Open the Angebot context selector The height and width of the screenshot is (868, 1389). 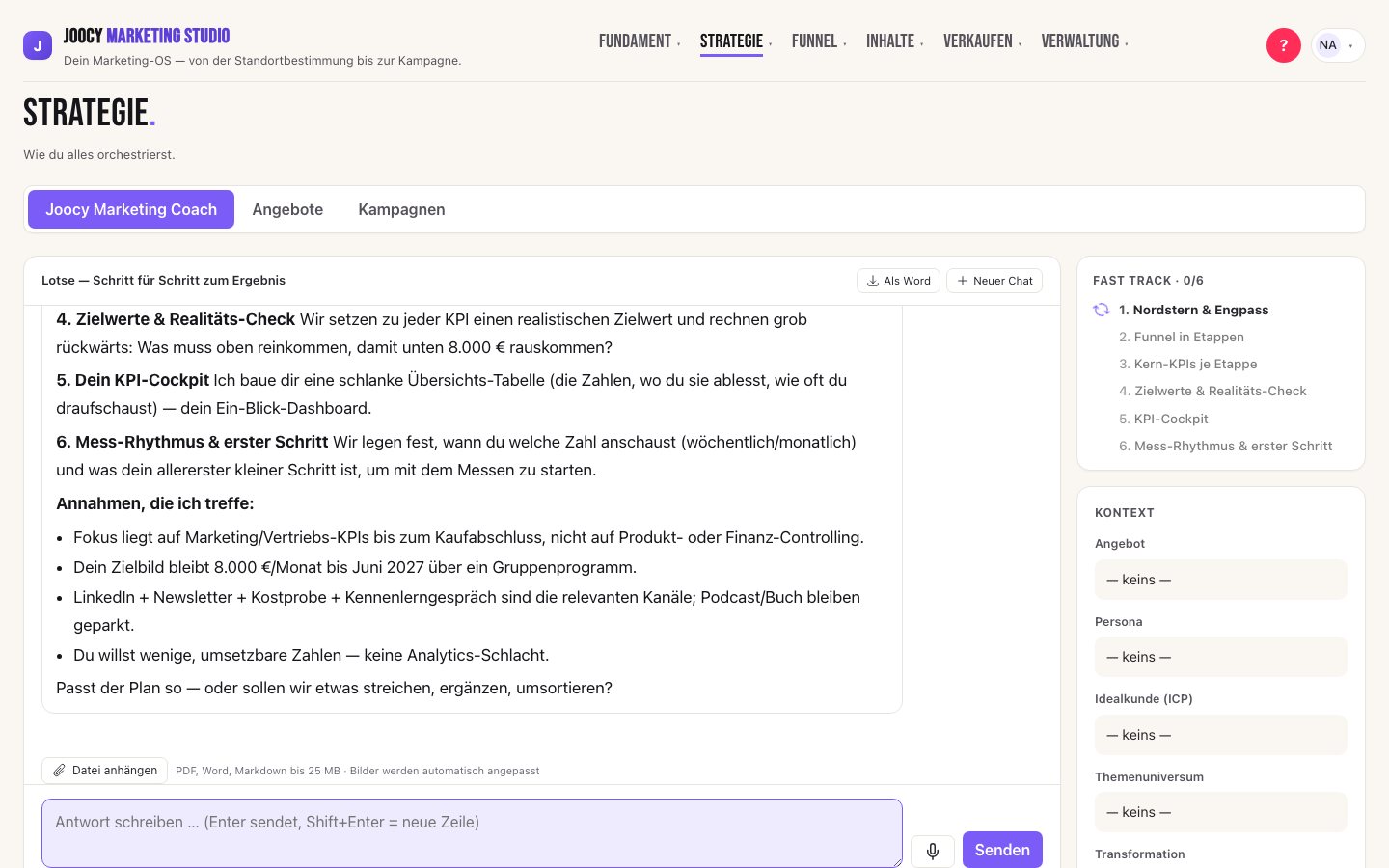(1220, 580)
